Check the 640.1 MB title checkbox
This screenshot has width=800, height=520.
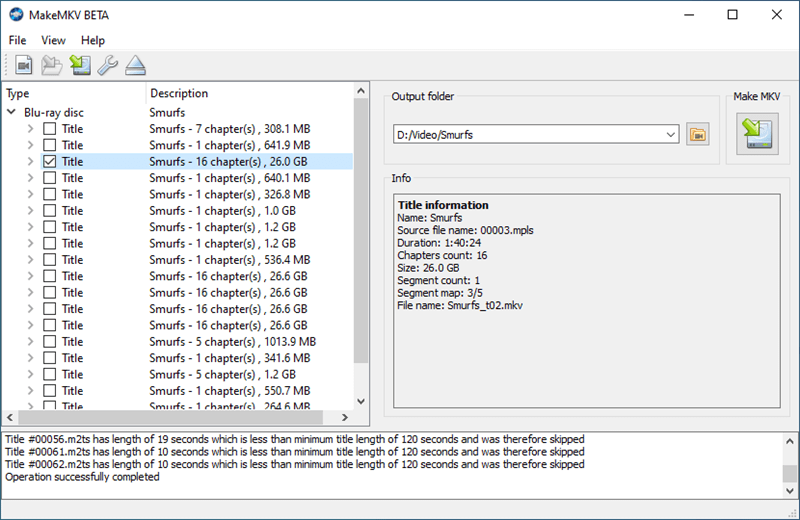[x=49, y=178]
